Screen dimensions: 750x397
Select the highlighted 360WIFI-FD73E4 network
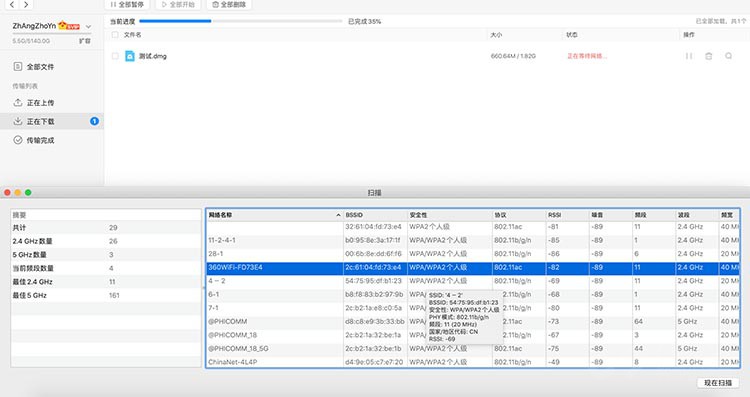473,267
